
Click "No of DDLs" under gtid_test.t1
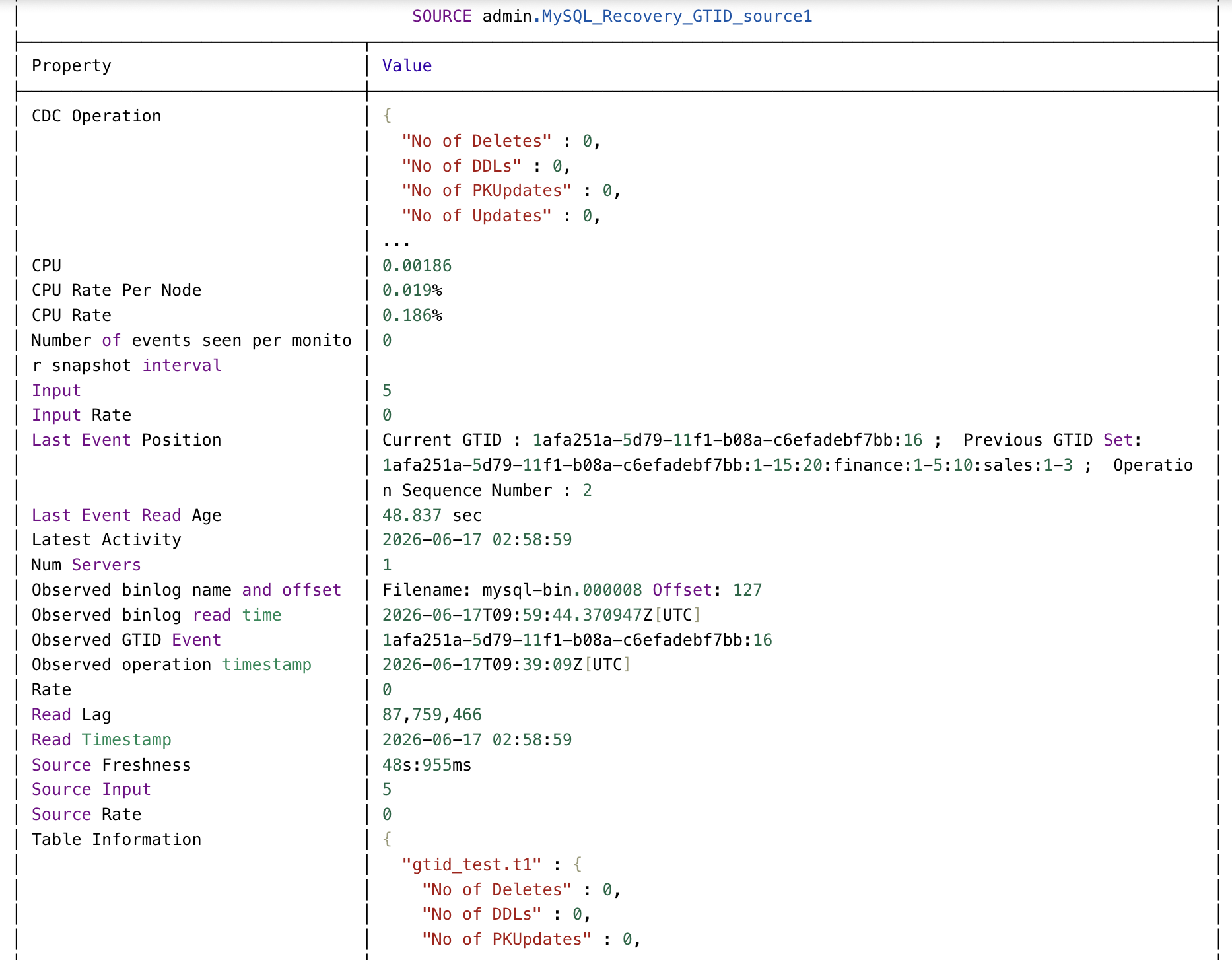coord(481,914)
